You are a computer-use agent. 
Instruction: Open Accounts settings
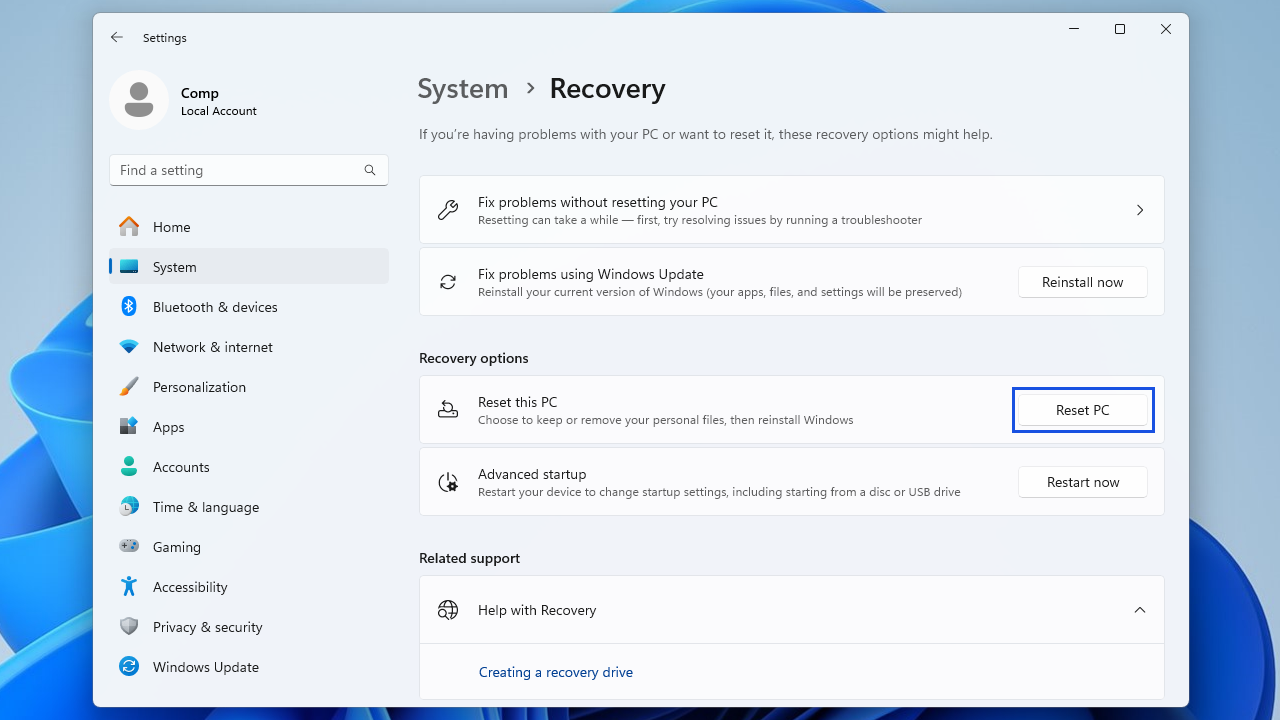pyautogui.click(x=249, y=467)
